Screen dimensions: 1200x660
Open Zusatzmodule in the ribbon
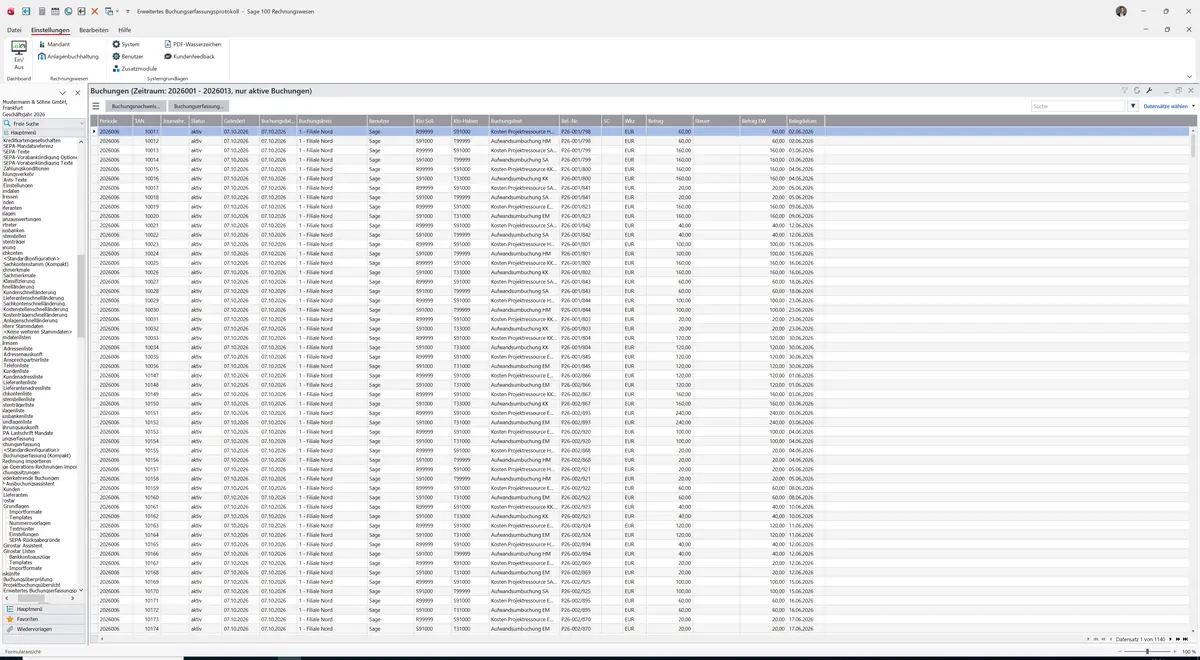click(134, 68)
